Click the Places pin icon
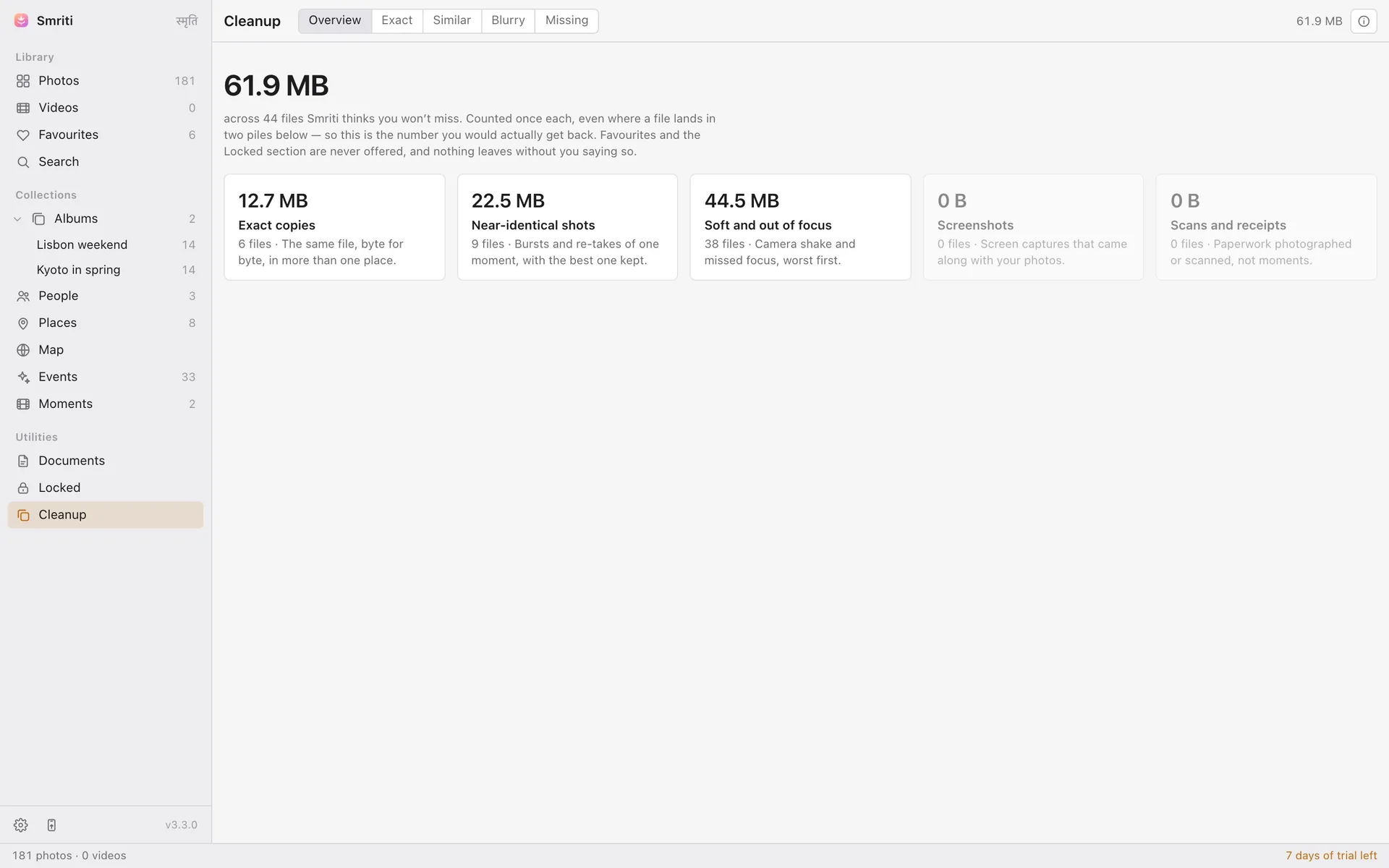 coord(23,323)
